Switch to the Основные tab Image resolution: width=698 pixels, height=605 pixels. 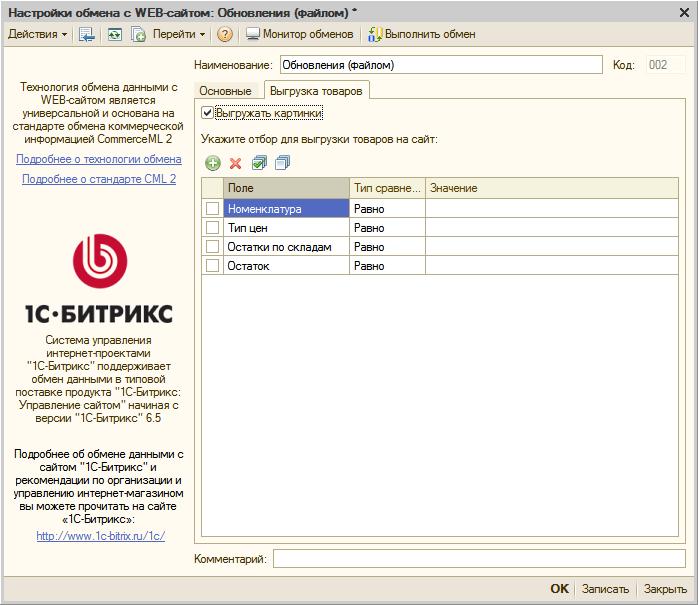click(226, 91)
